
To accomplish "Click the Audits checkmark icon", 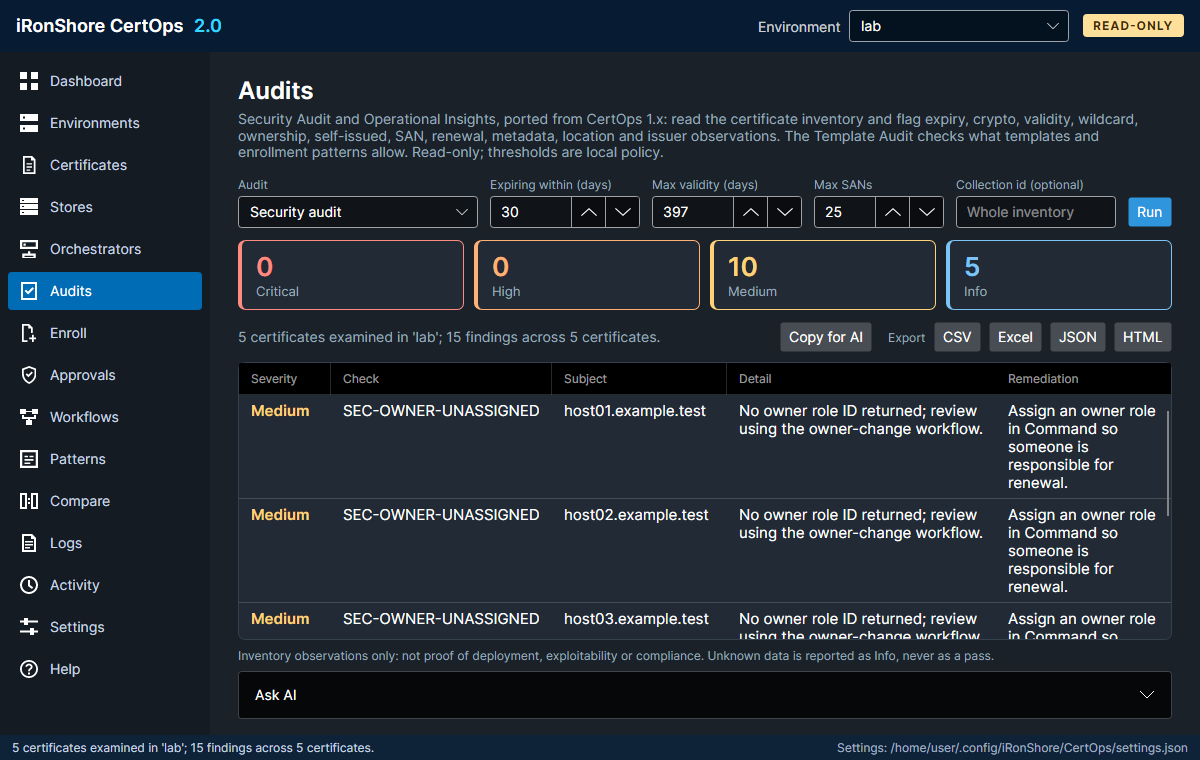I will point(29,291).
